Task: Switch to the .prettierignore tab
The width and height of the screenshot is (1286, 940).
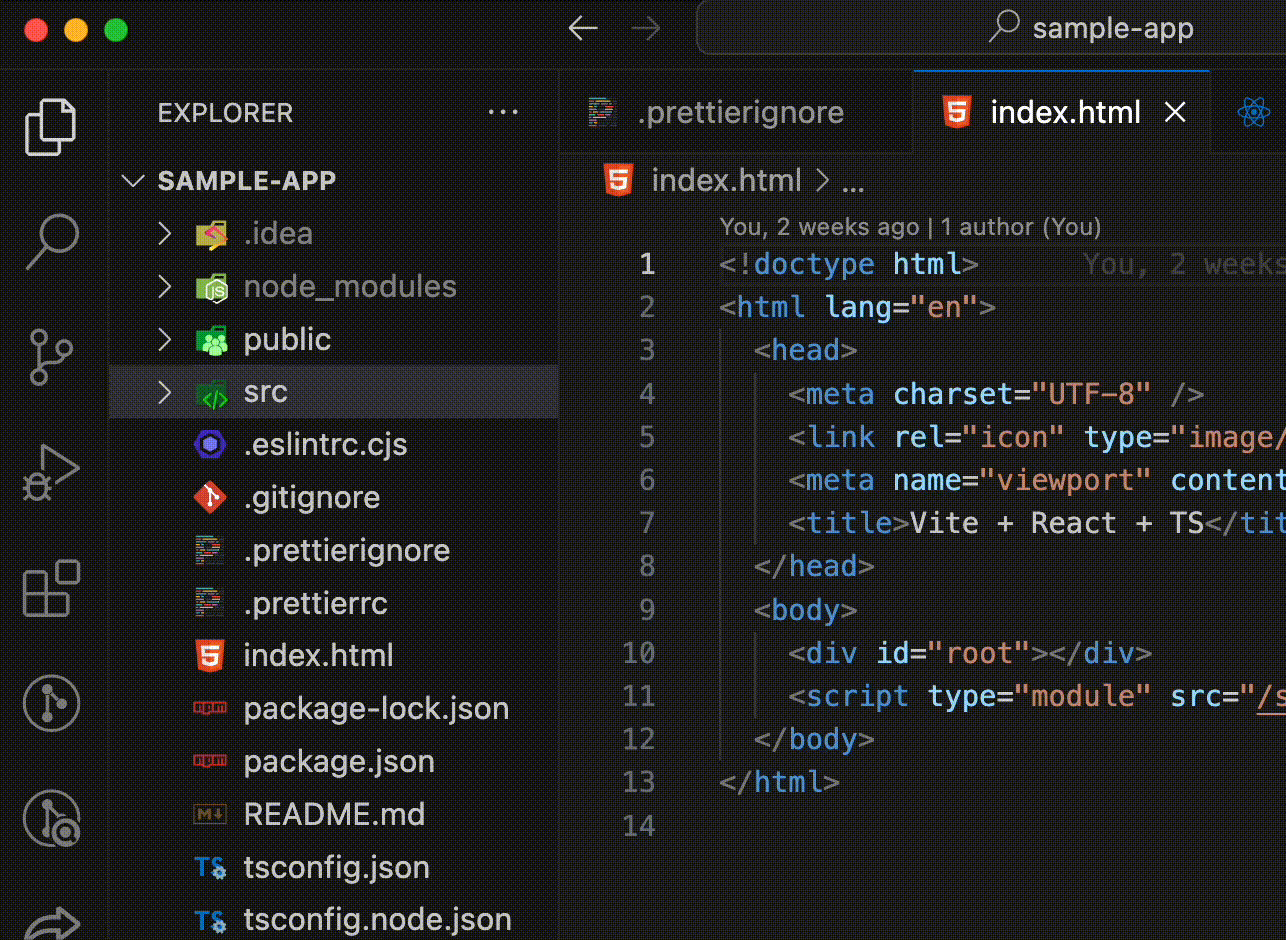Action: coord(735,112)
